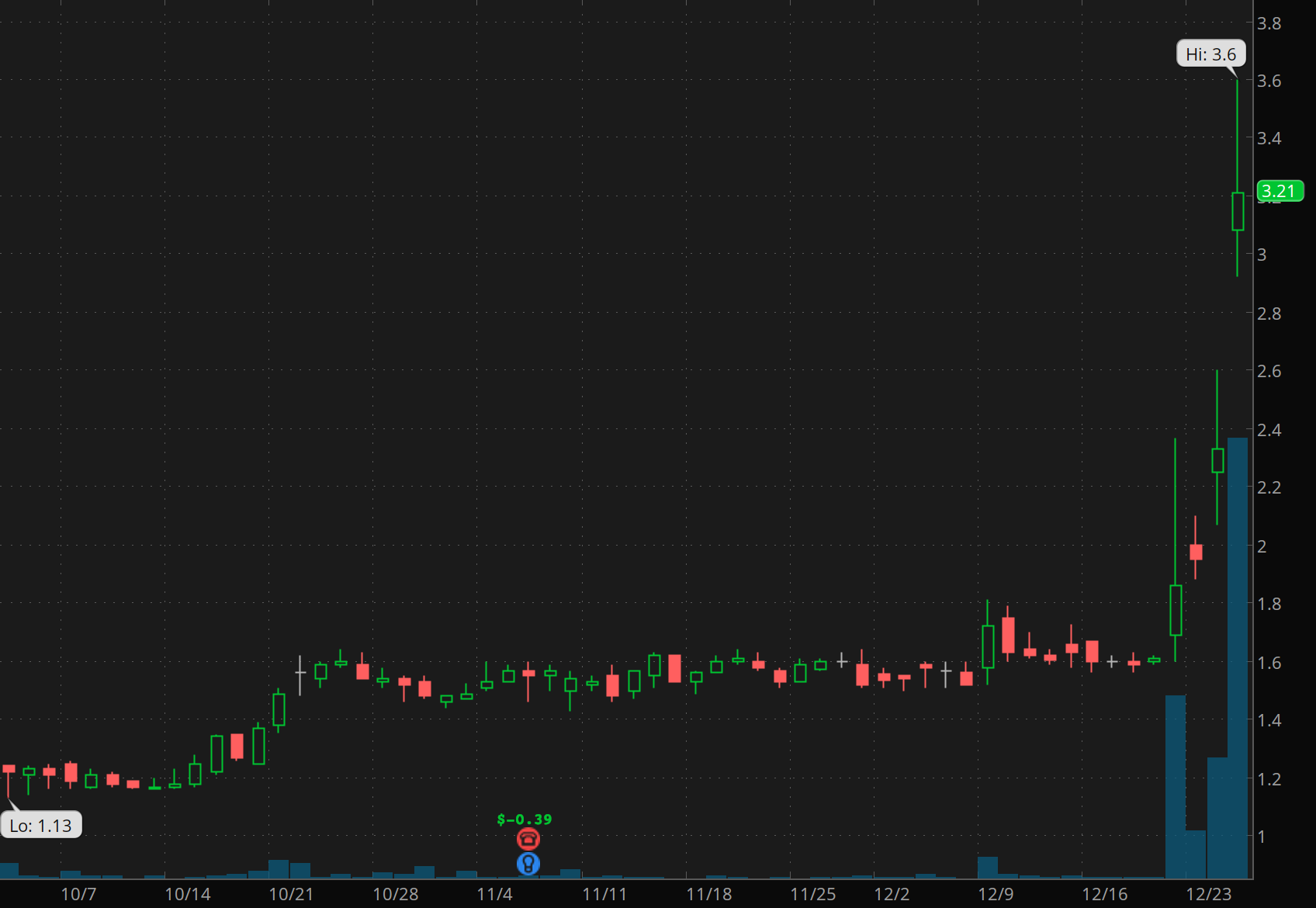Click the 11/25 date label
This screenshot has width=1316, height=908.
coord(813,894)
